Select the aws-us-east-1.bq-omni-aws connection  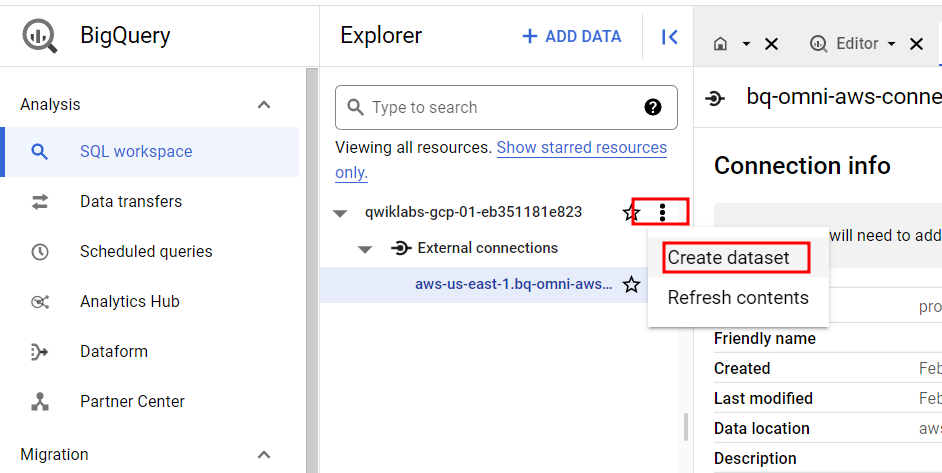[514, 284]
